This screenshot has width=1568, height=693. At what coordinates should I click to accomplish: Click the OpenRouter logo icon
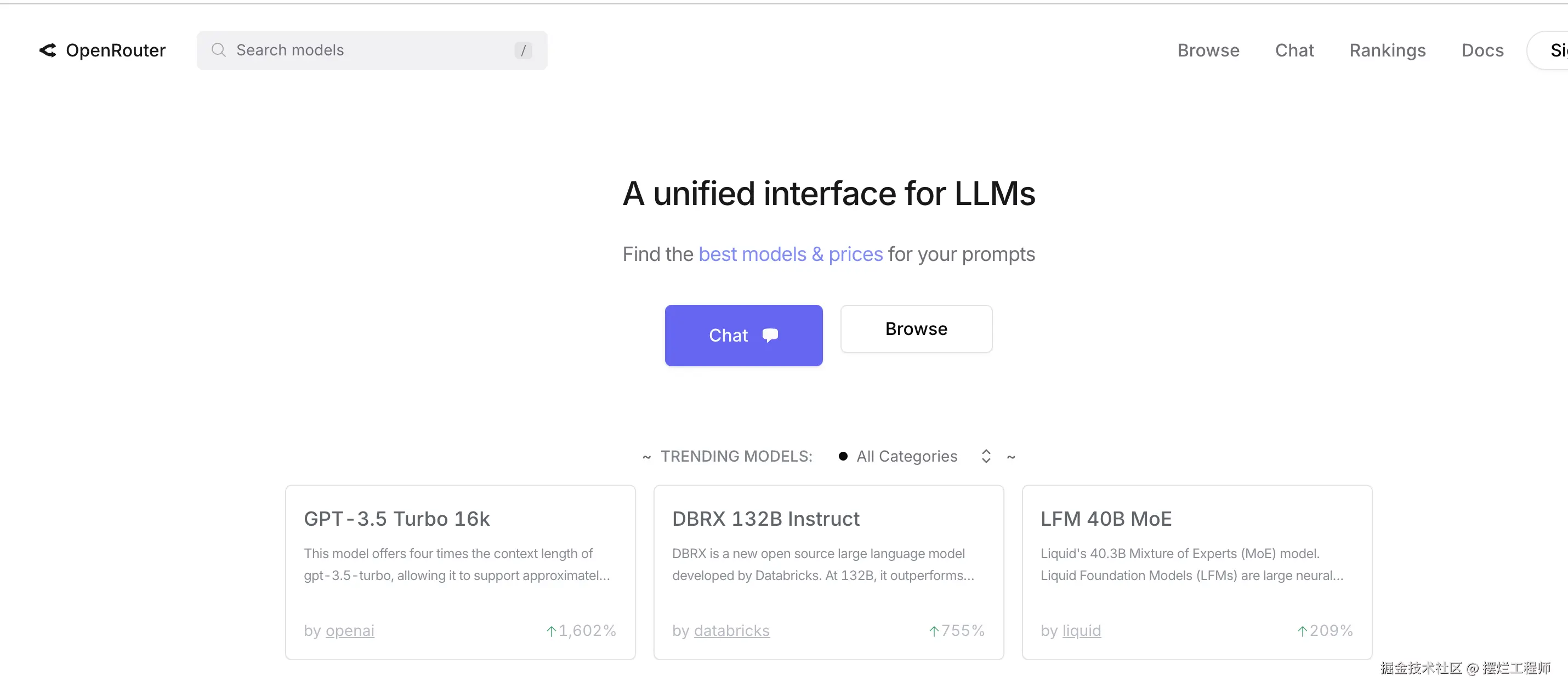pyautogui.click(x=48, y=50)
